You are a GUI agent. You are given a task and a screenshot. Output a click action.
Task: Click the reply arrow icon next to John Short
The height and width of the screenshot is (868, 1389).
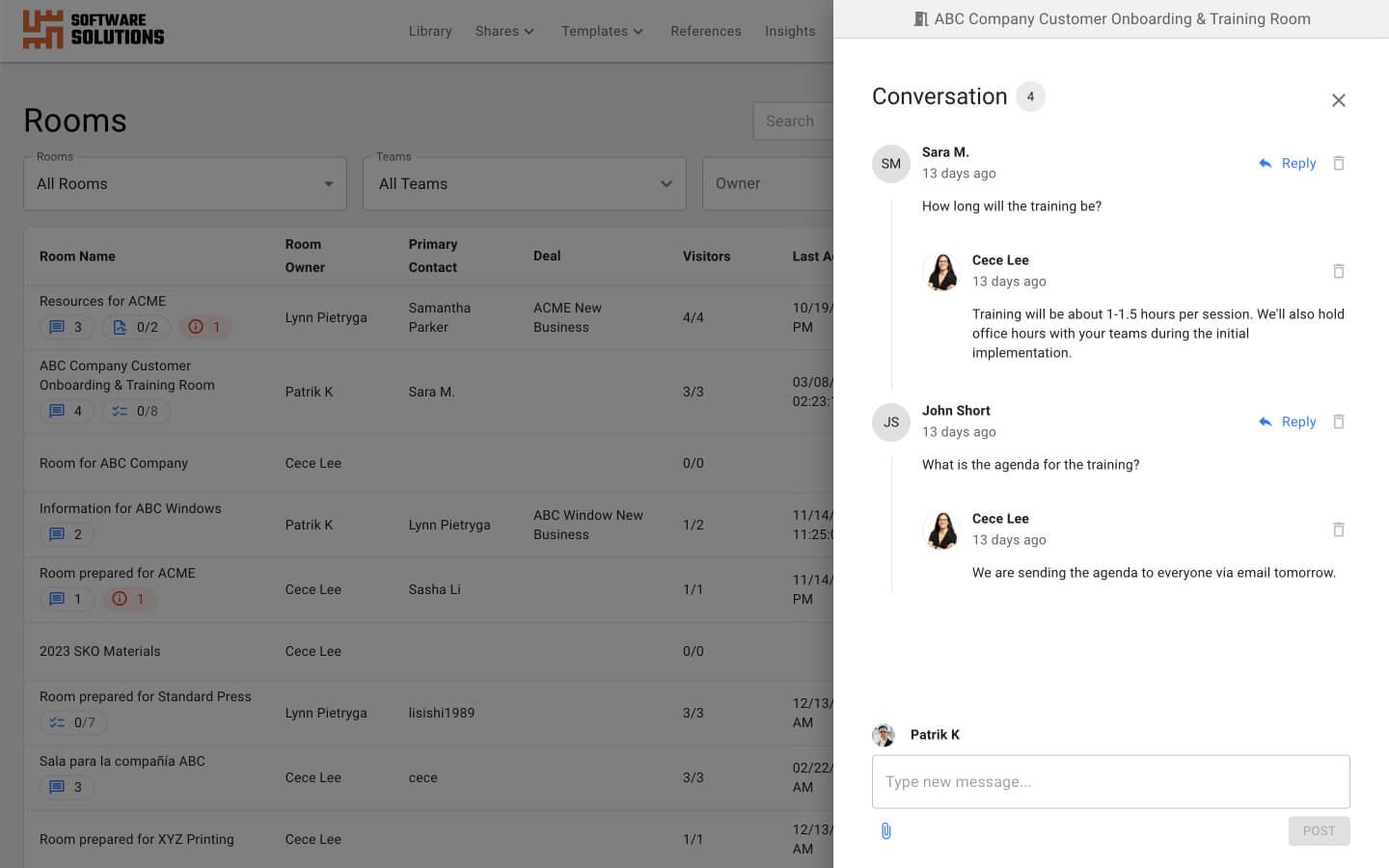[1264, 421]
